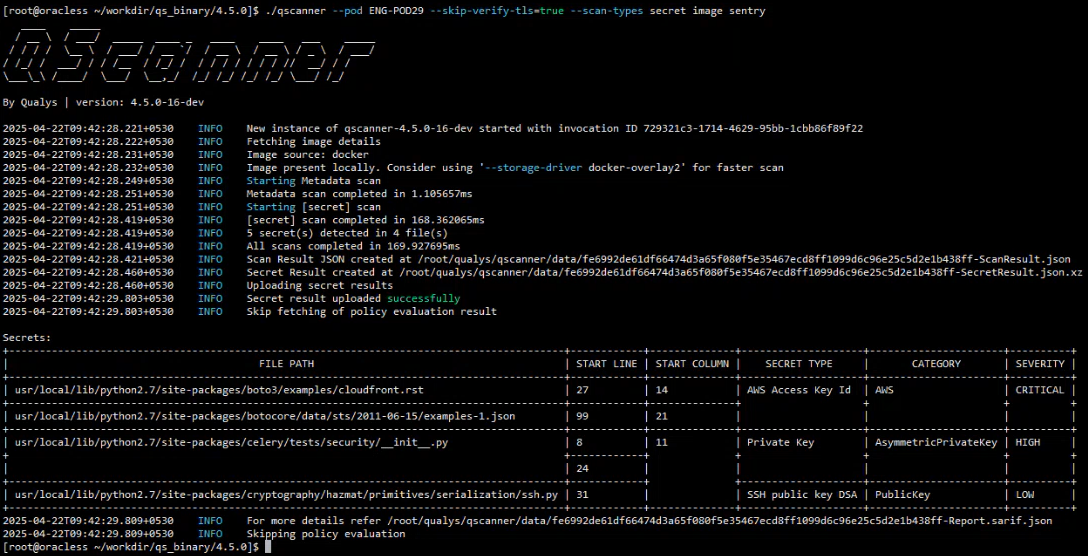The image size is (1088, 556).
Task: Click the SSH public key DSA cell
Action: tap(801, 495)
